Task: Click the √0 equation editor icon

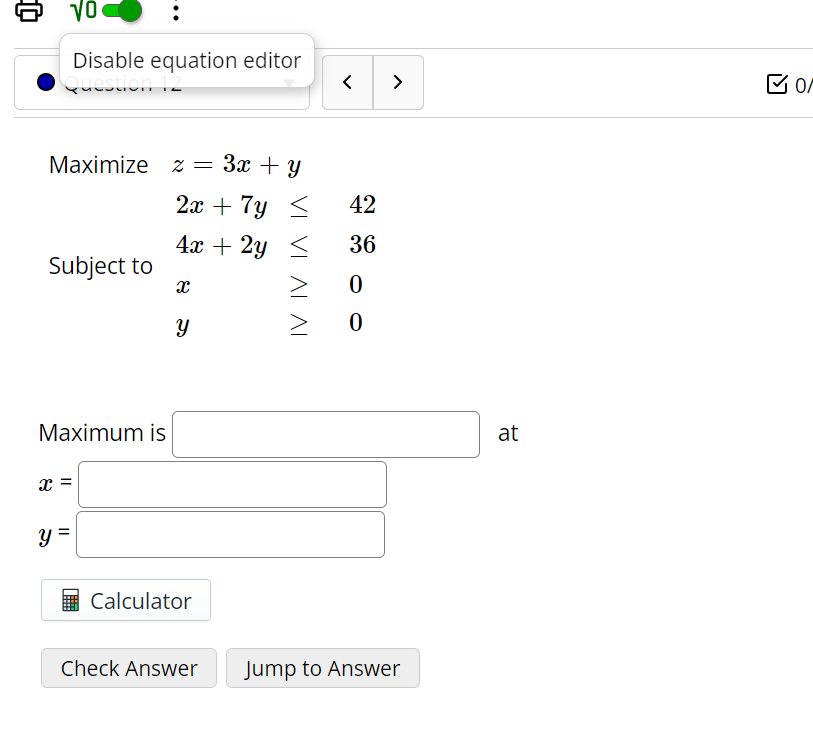Action: click(x=82, y=11)
